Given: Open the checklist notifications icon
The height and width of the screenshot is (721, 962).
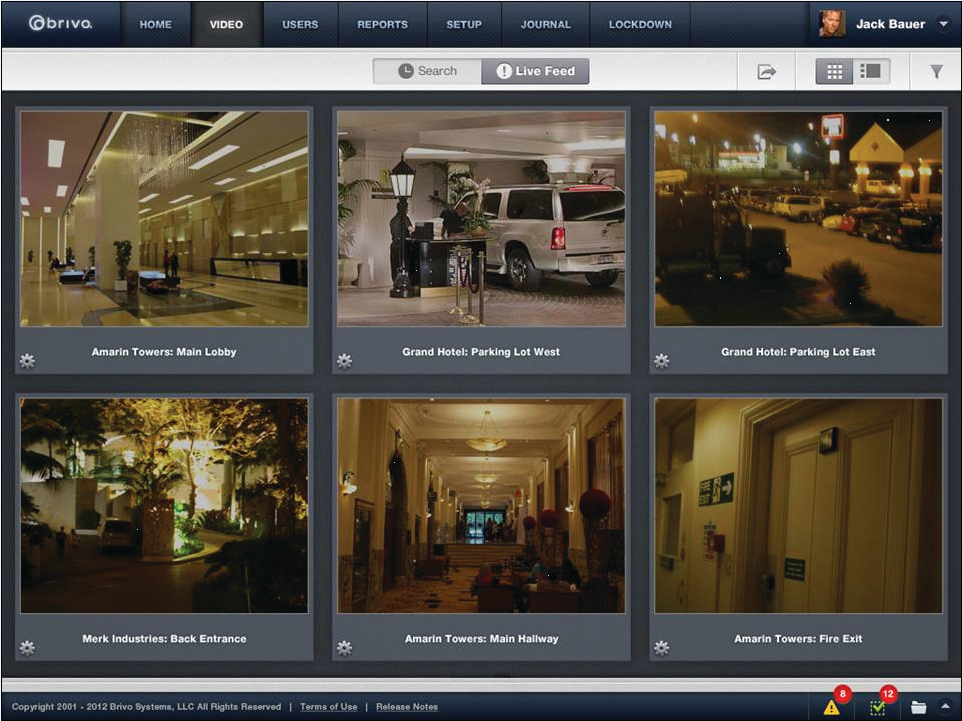Looking at the screenshot, I should point(878,707).
